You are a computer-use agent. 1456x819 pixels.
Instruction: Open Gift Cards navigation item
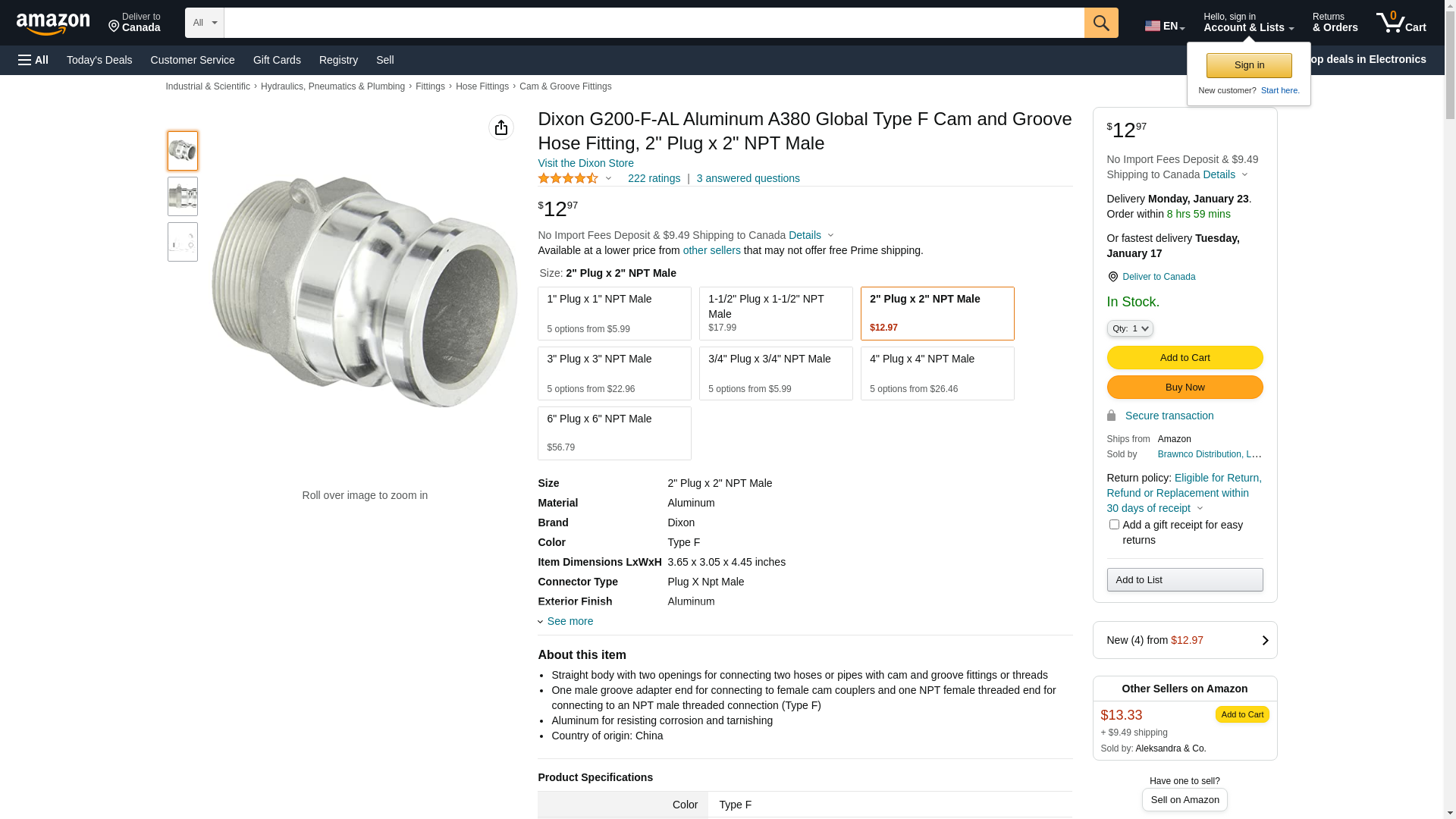[277, 60]
